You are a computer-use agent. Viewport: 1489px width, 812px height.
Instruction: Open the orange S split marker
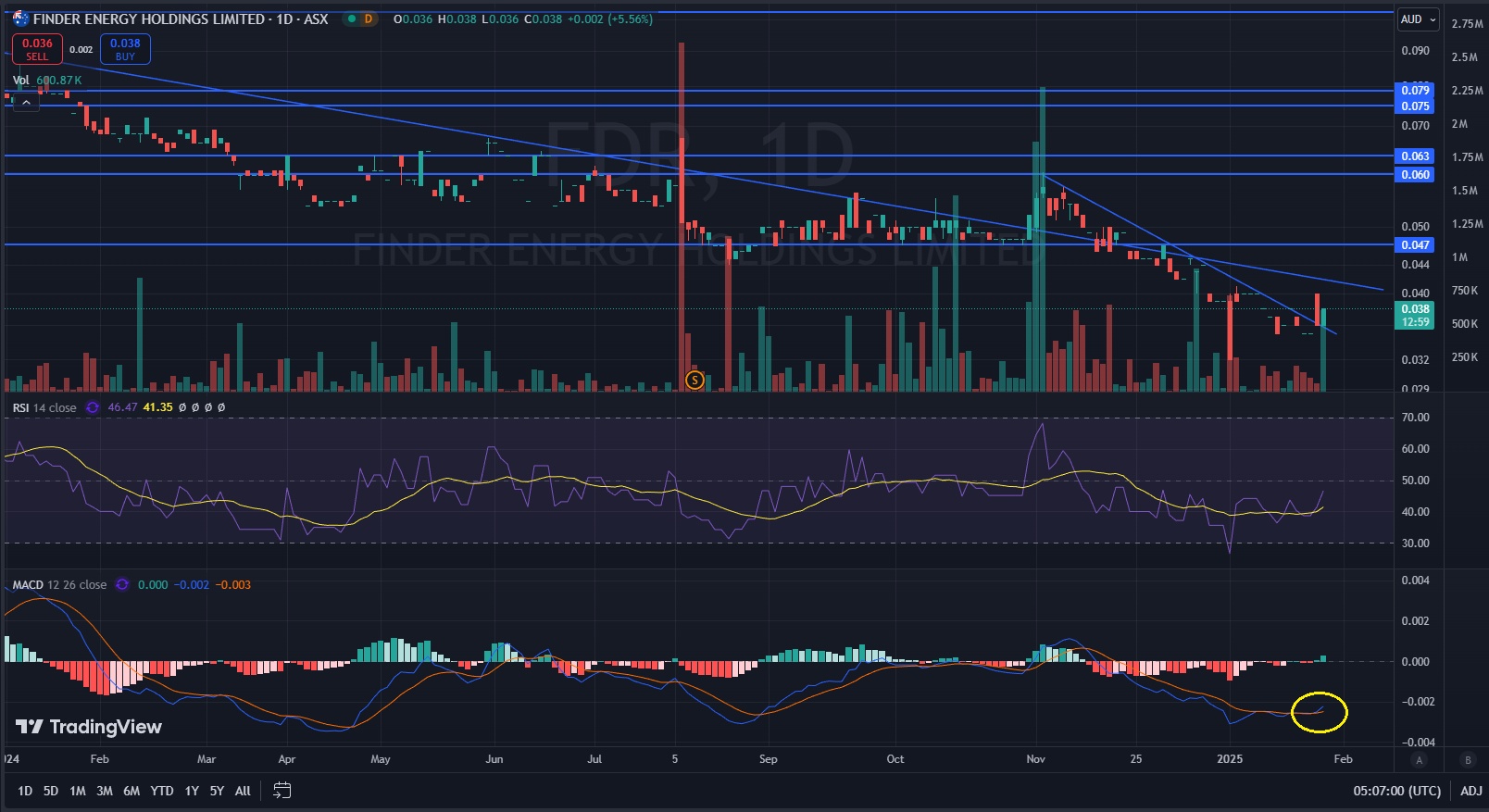pyautogui.click(x=694, y=380)
